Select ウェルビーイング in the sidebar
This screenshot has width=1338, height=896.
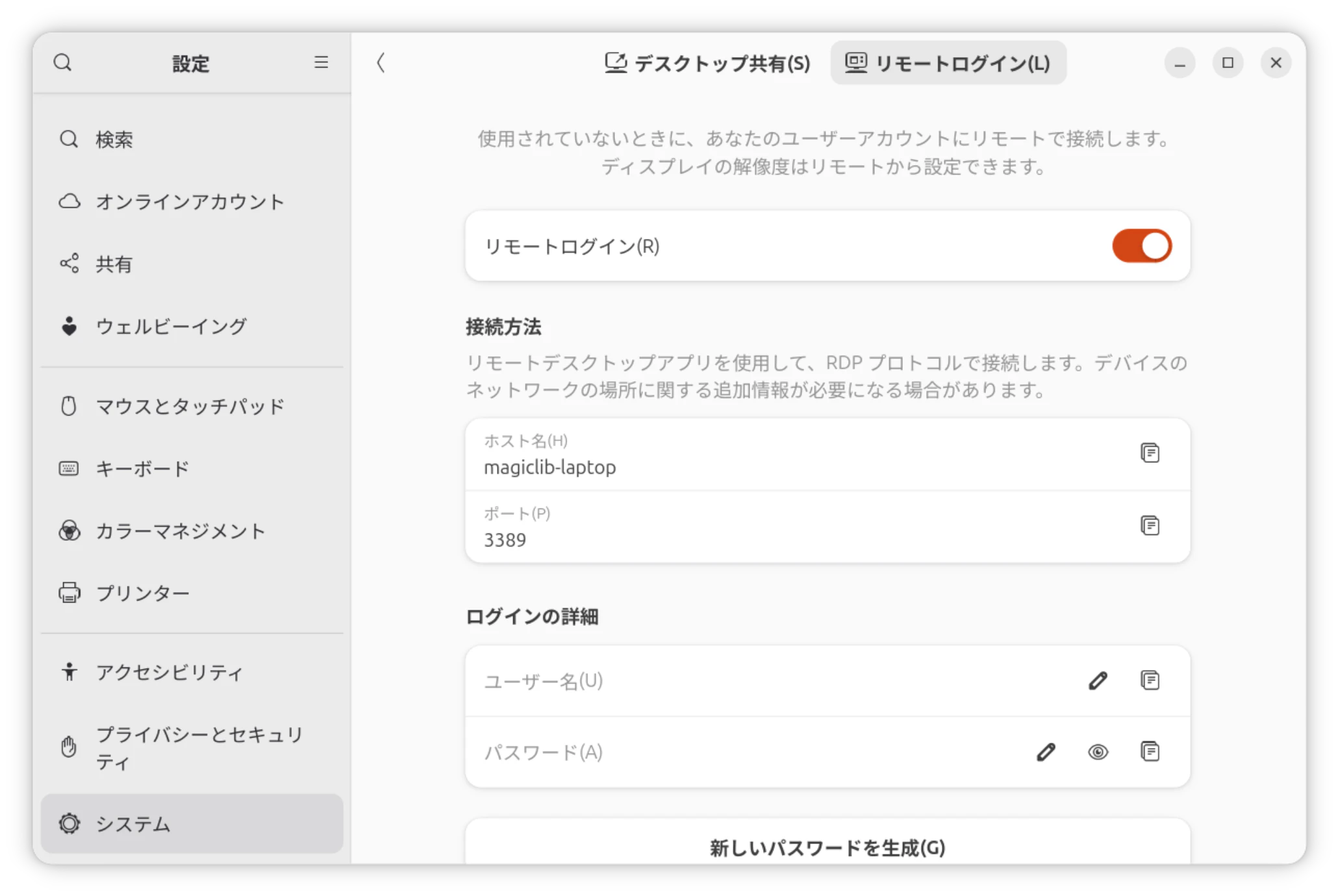click(x=192, y=326)
